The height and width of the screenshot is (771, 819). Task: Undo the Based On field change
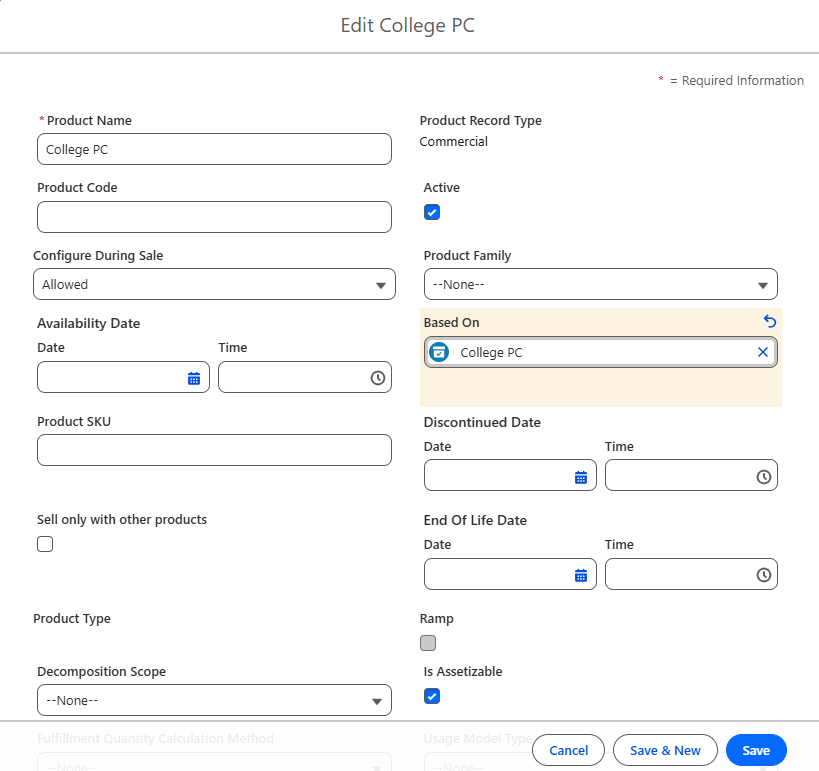coord(769,321)
